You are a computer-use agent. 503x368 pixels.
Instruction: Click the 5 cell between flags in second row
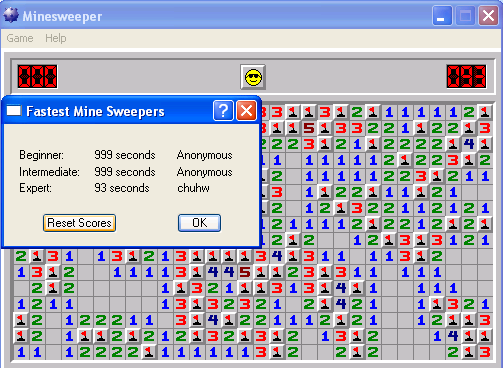309,128
